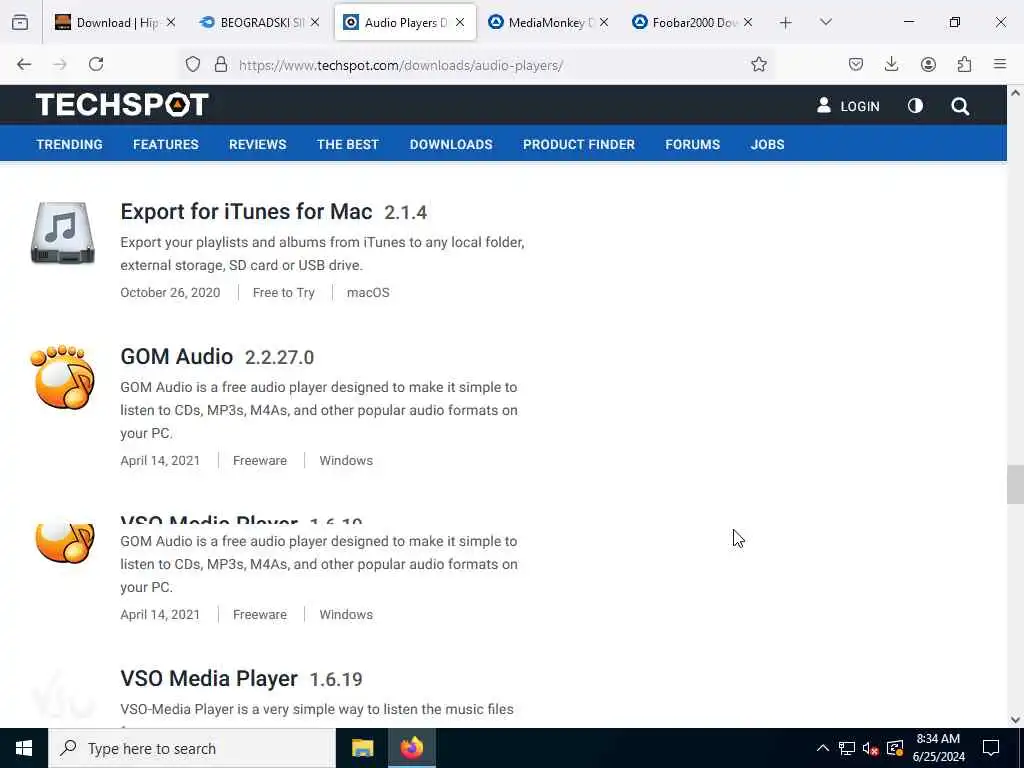This screenshot has height=768, width=1024.
Task: Save page to Pocket
Action: tap(856, 64)
